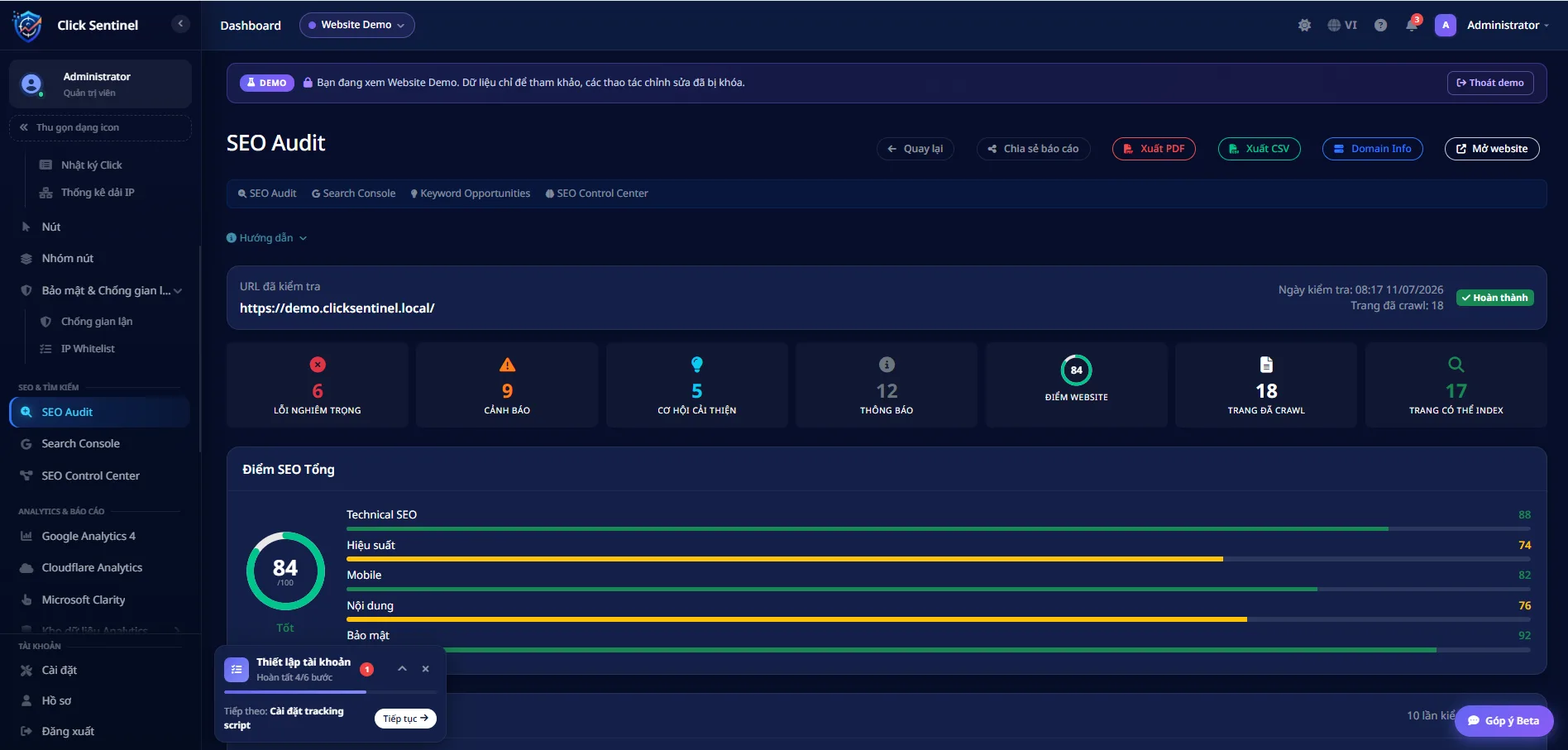Click the DEMO badge in banner
This screenshot has height=750, width=1568.
click(x=267, y=83)
